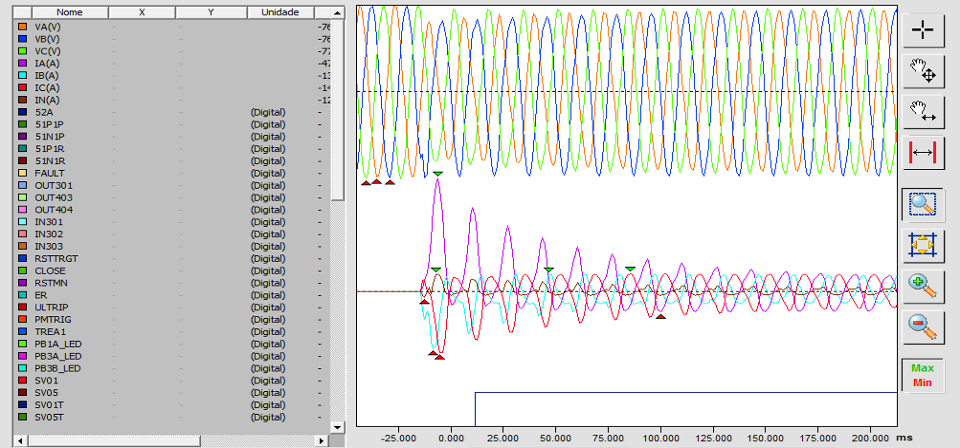
Task: Click the vertical scrollbar thumb in channel list
Action: 337,110
